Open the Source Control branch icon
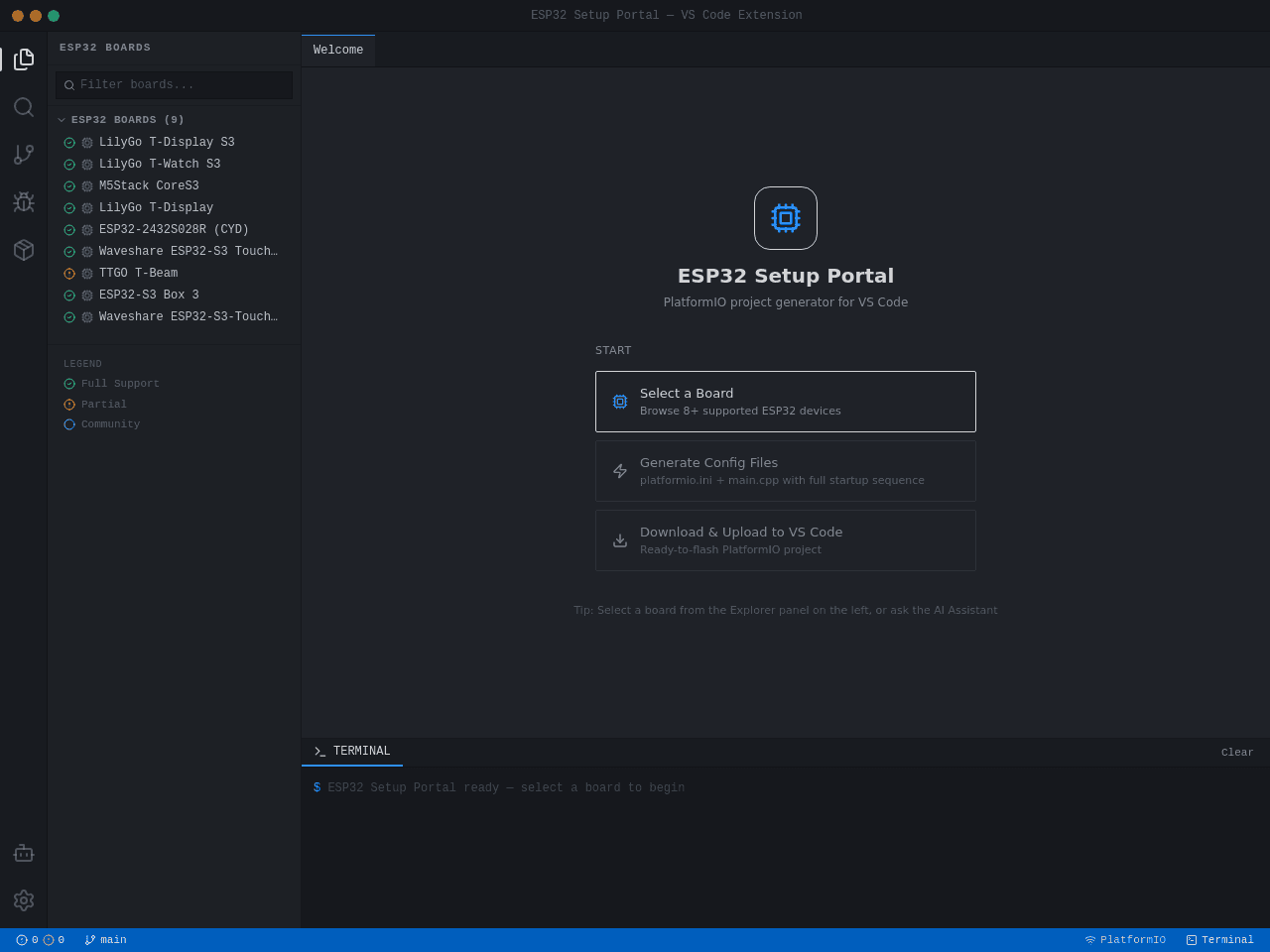This screenshot has height=952, width=1270. point(24,155)
